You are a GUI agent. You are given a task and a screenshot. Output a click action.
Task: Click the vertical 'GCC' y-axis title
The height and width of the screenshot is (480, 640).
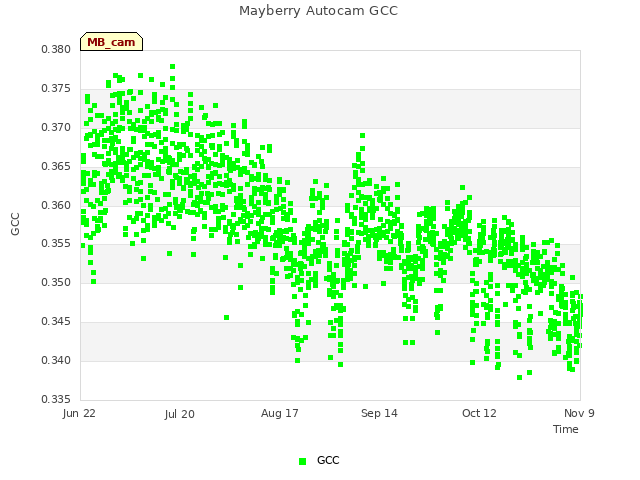coord(15,224)
